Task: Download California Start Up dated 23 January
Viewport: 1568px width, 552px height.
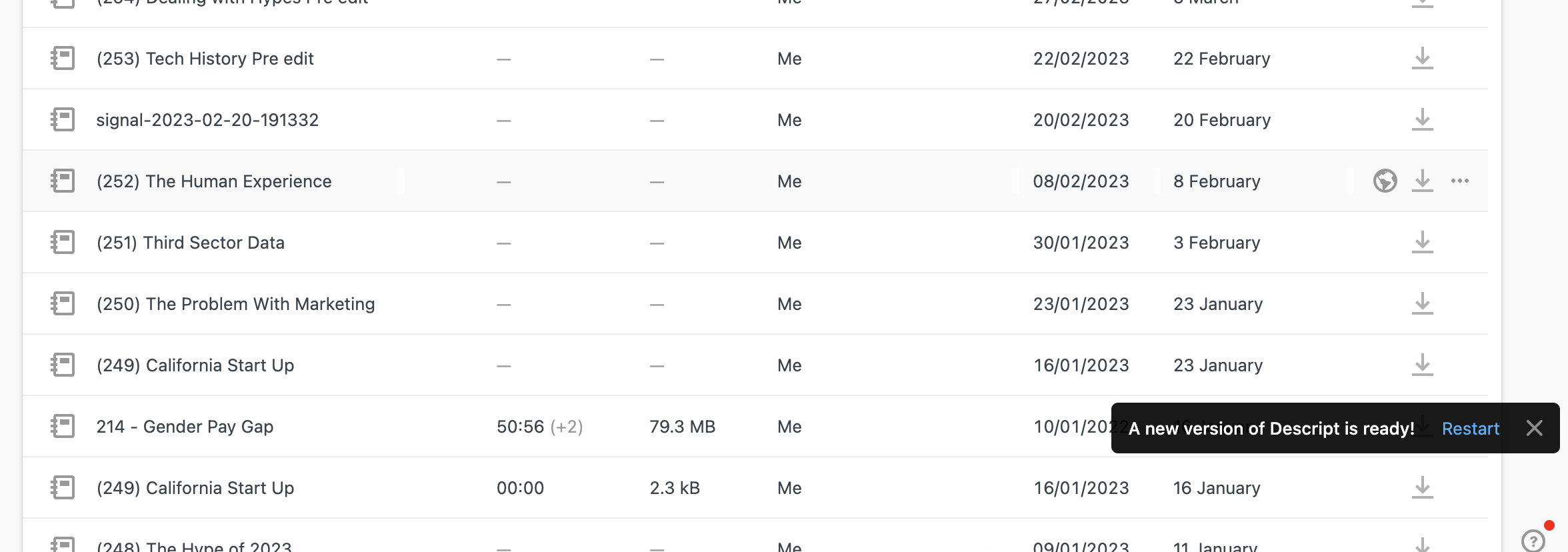Action: (1422, 365)
